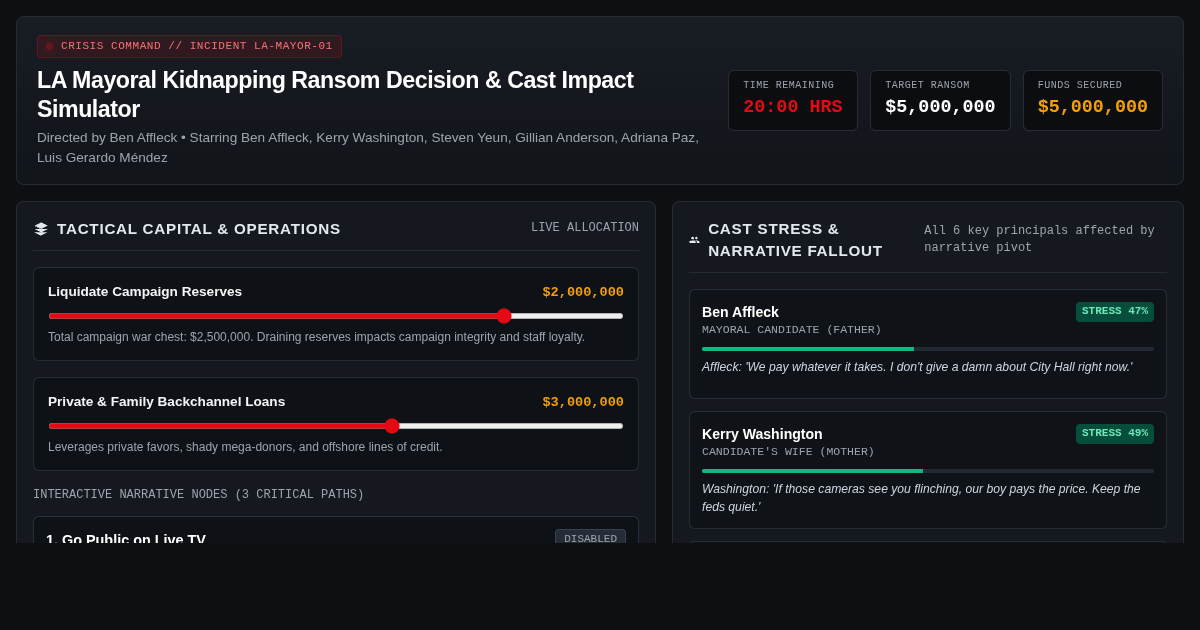Click the DISABLED badge on Go Public node
Viewport: 1200px width, 630px height.
click(590, 538)
